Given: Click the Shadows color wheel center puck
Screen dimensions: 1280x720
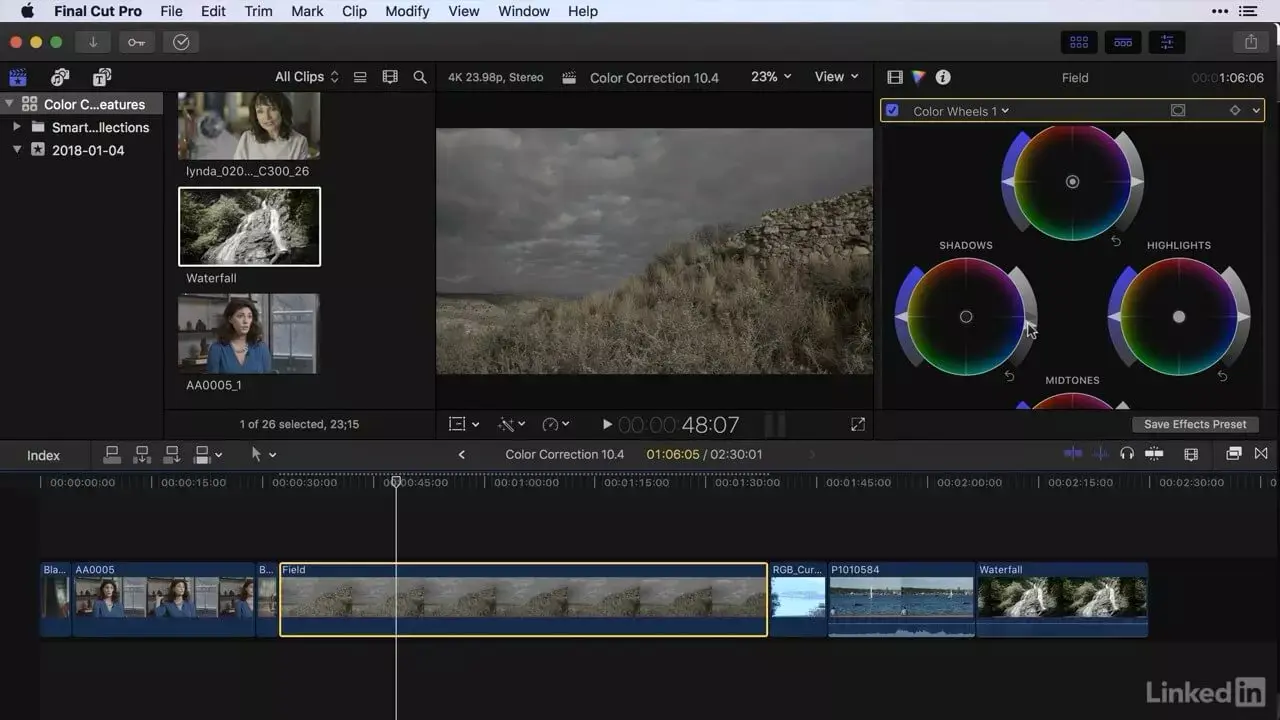Looking at the screenshot, I should (x=966, y=316).
